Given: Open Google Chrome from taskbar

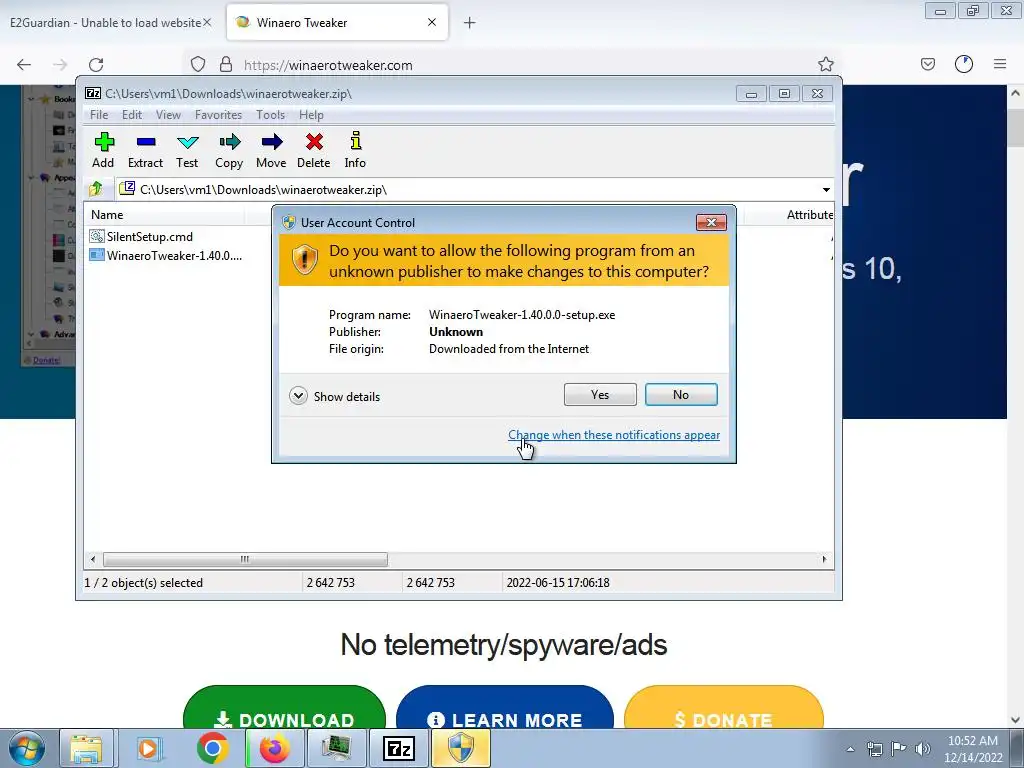Looking at the screenshot, I should [x=212, y=748].
